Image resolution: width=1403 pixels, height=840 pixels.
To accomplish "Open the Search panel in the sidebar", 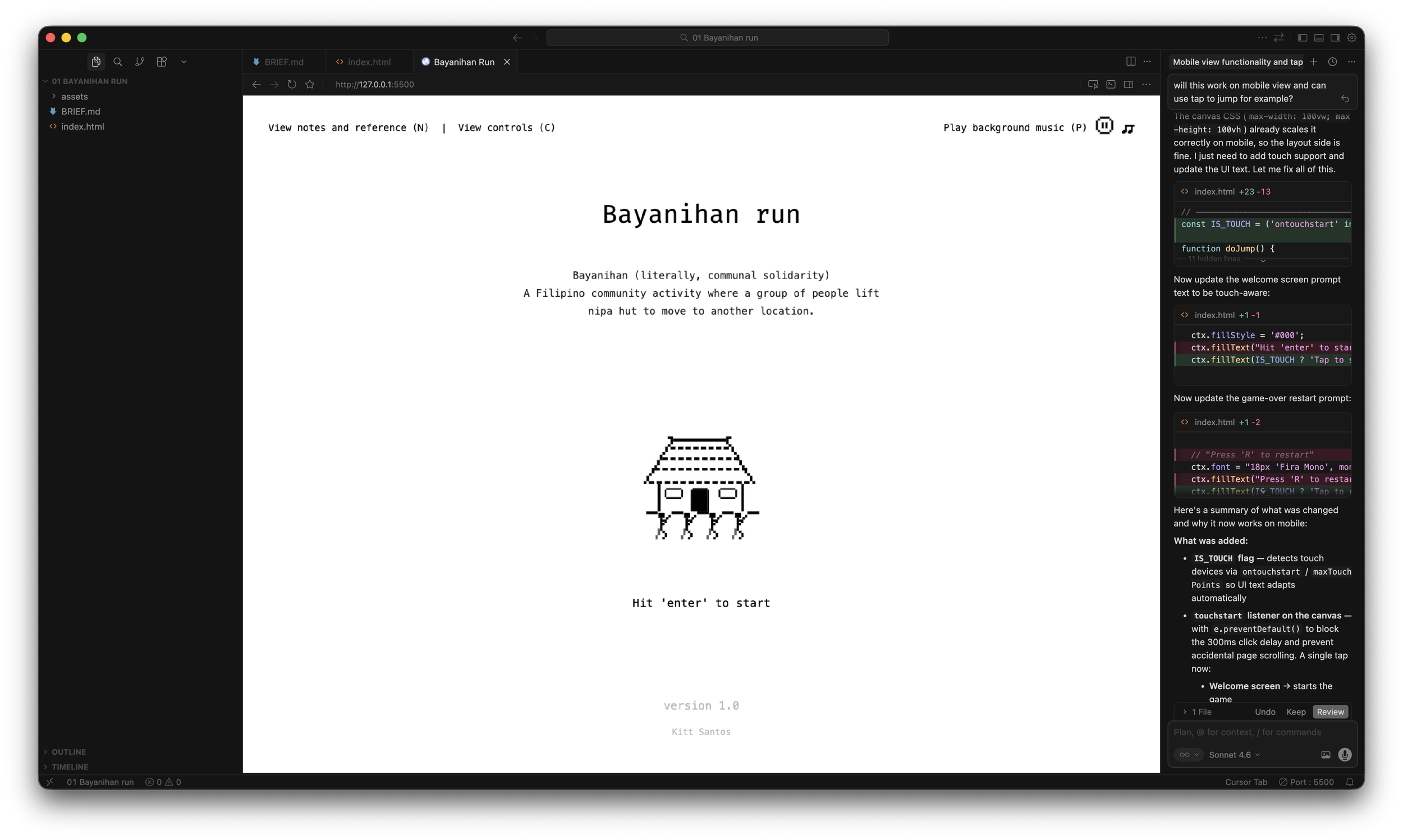I will pos(118,62).
